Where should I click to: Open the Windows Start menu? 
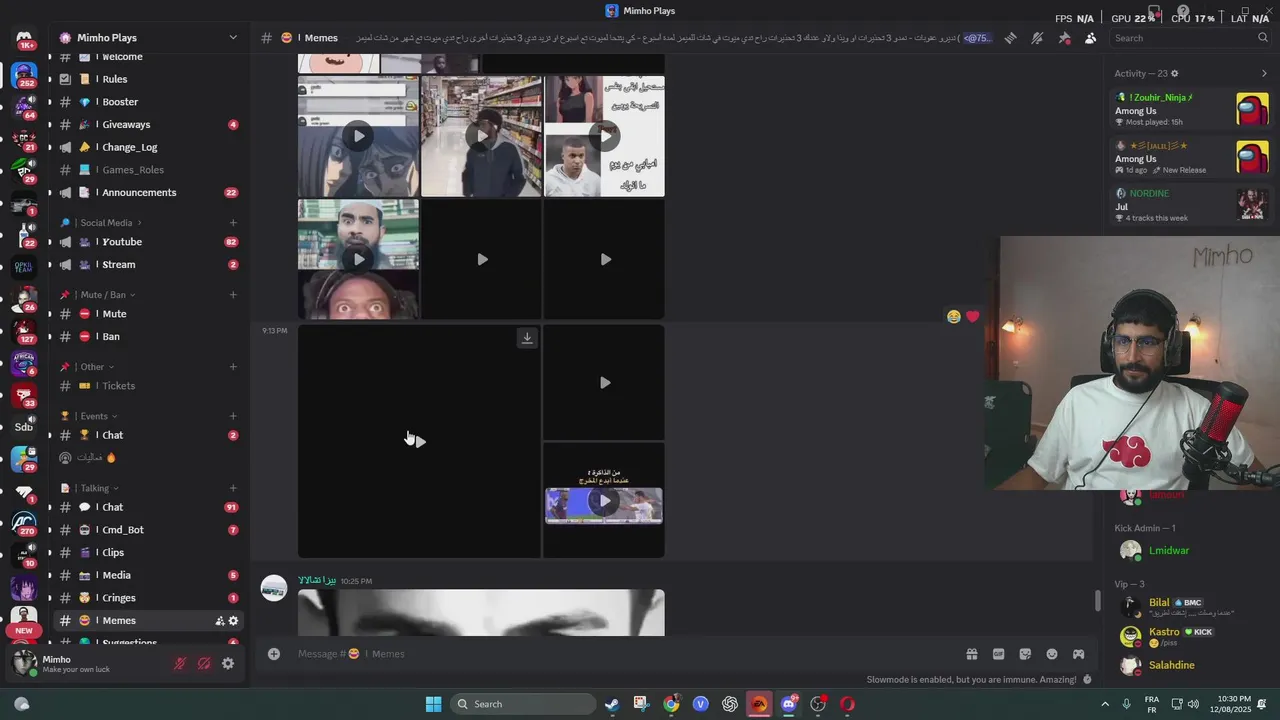[x=433, y=704]
